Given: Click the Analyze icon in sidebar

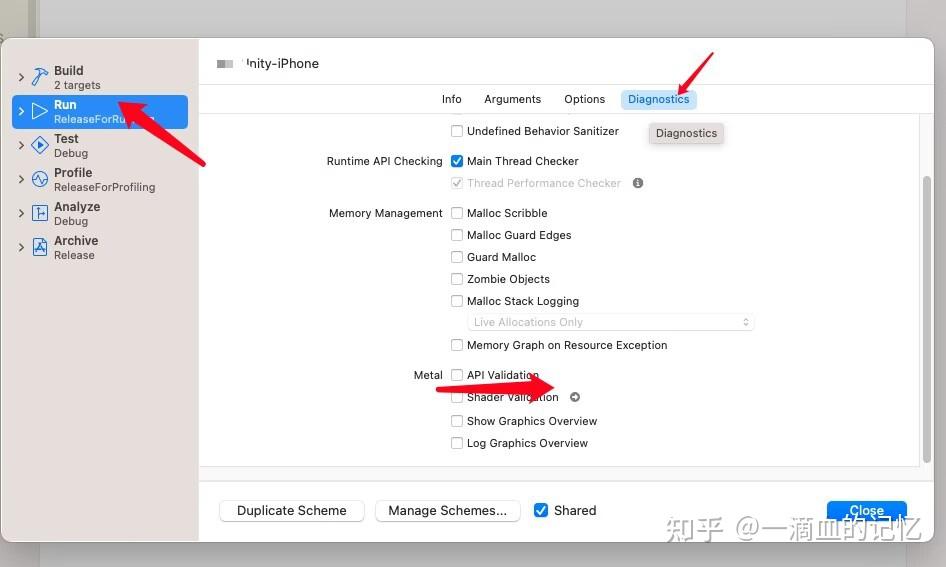Looking at the screenshot, I should [x=40, y=213].
